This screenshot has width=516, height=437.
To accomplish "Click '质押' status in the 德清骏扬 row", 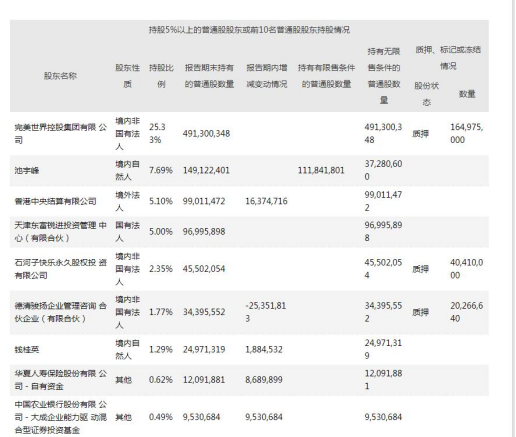I will click(x=420, y=312).
